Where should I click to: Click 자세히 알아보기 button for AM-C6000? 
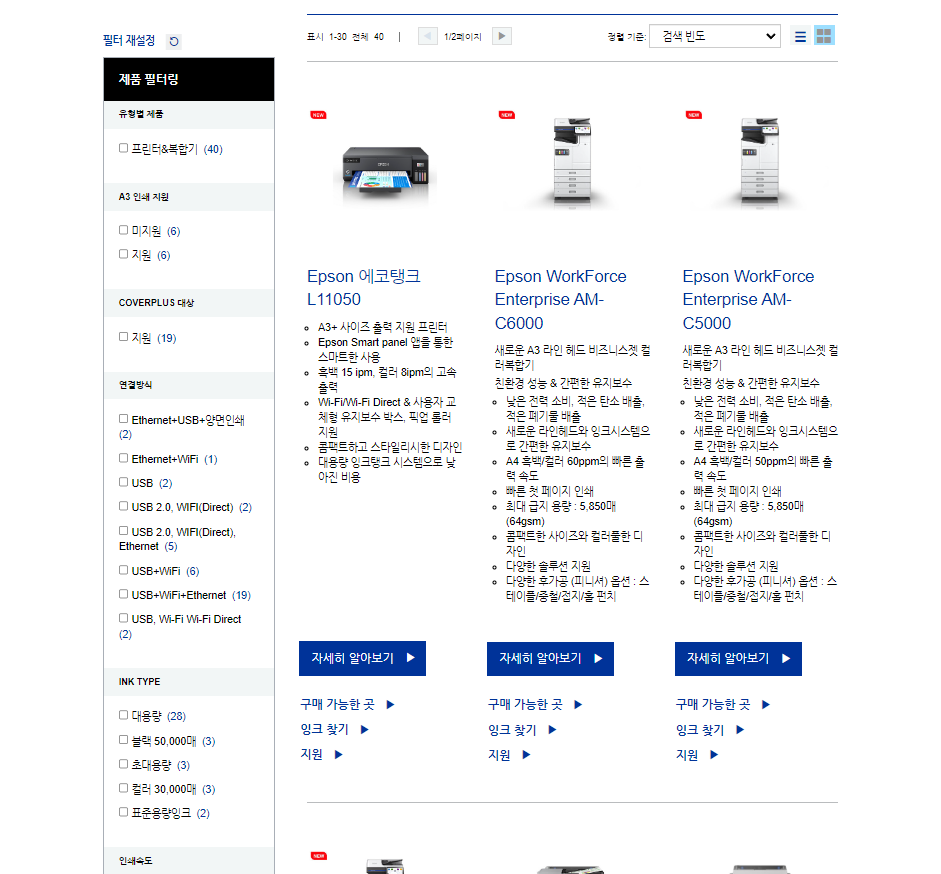(x=550, y=658)
